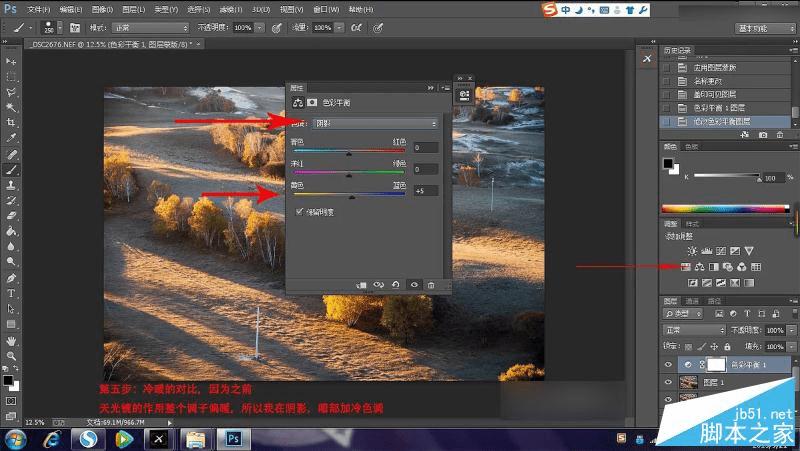Screen dimensions: 800x451
Task: Enable airbrush mode in options bar
Action: pyautogui.click(x=356, y=28)
